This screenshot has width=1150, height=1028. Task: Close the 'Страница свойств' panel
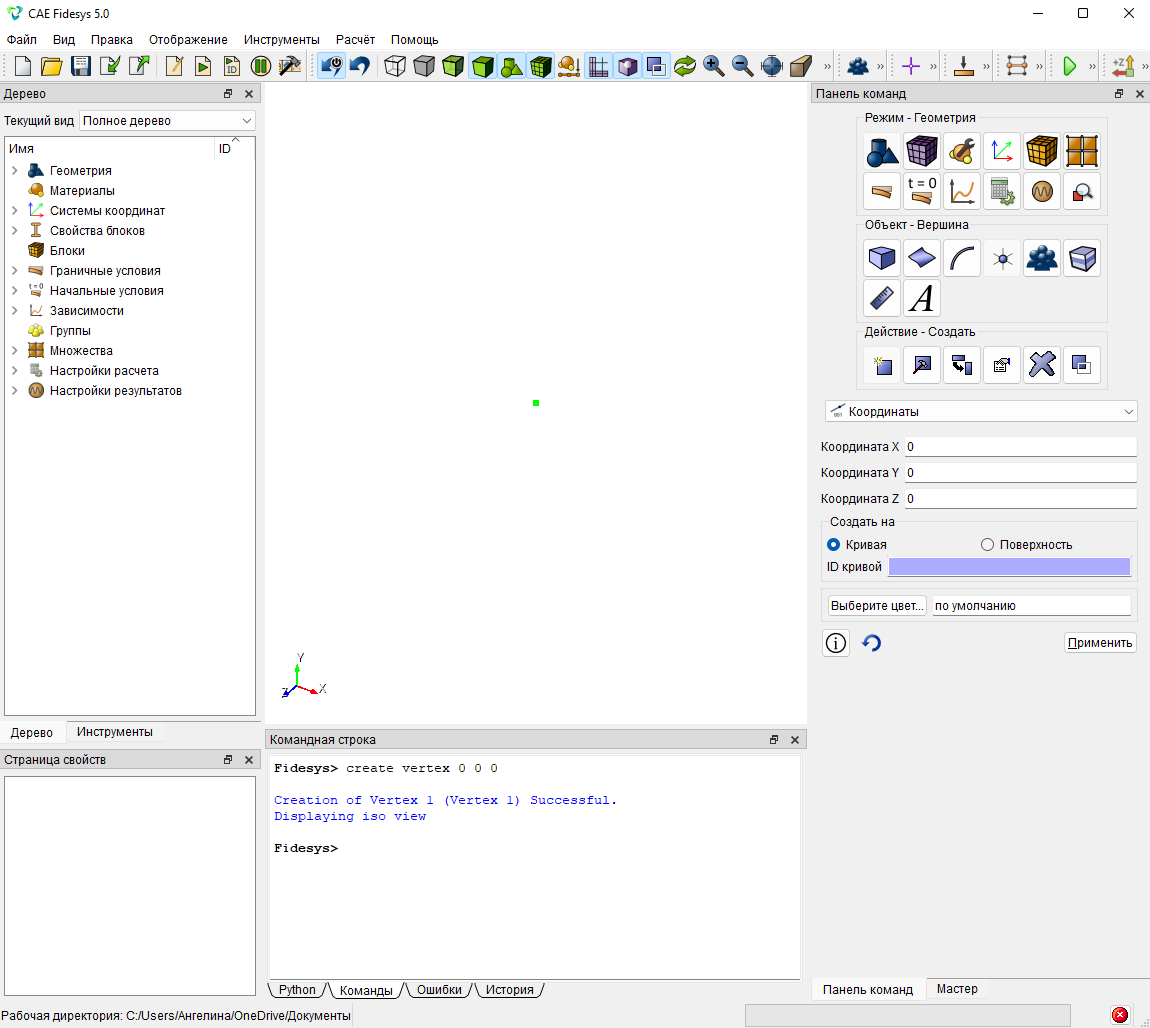click(249, 760)
